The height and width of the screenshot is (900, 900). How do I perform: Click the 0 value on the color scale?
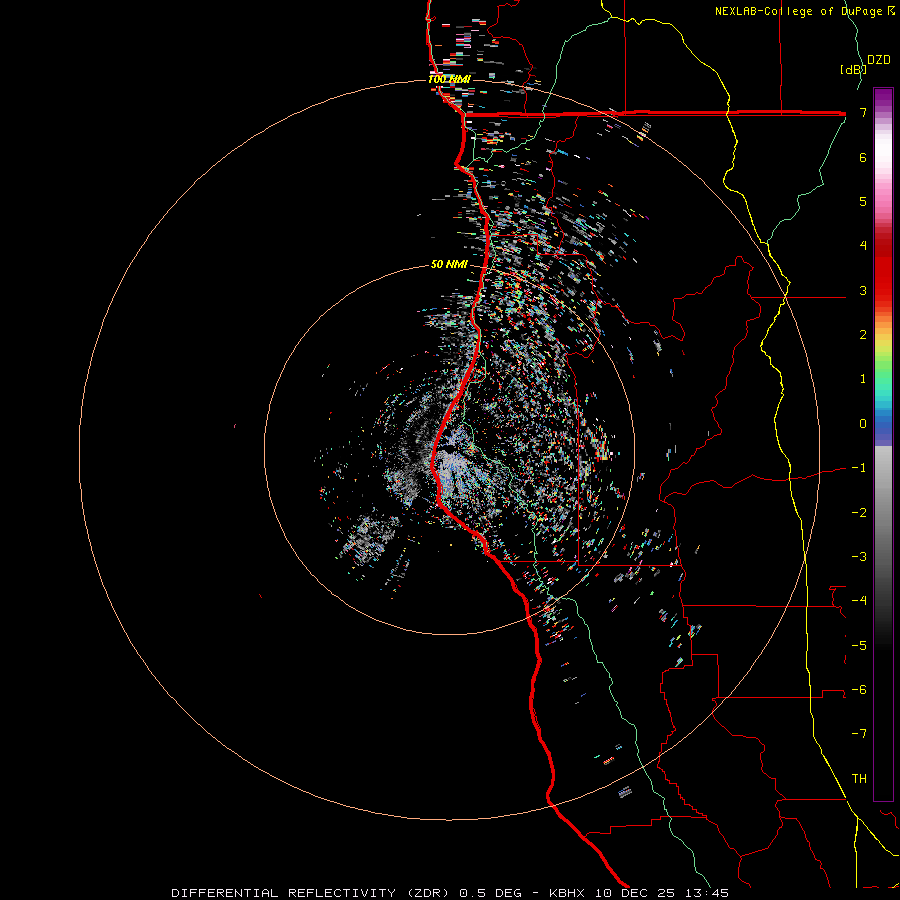[863, 424]
